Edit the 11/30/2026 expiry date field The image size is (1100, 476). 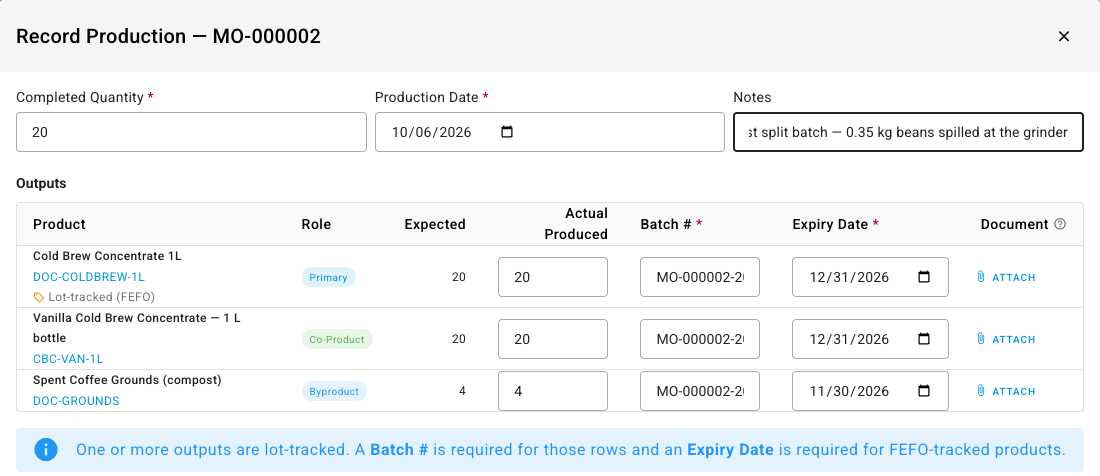click(870, 391)
